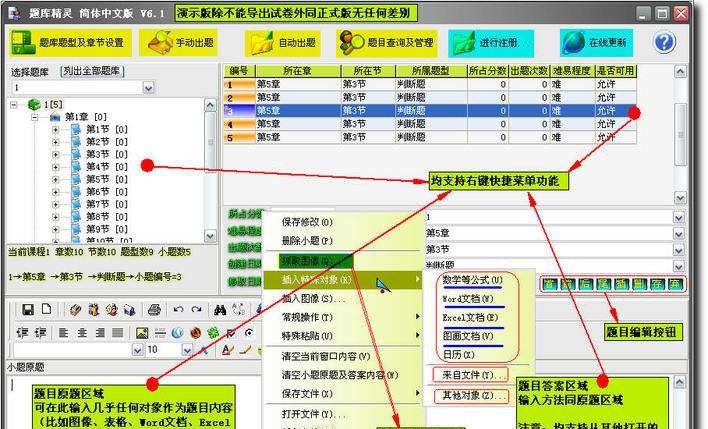Select 第9节 [0] in the tree
Screen dimensions: 708x429
point(107,229)
